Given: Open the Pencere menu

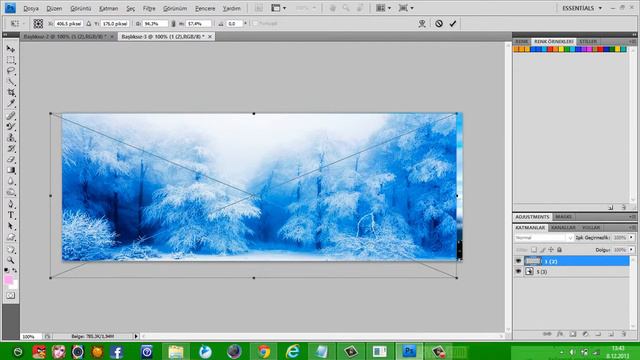Looking at the screenshot, I should tap(205, 8).
